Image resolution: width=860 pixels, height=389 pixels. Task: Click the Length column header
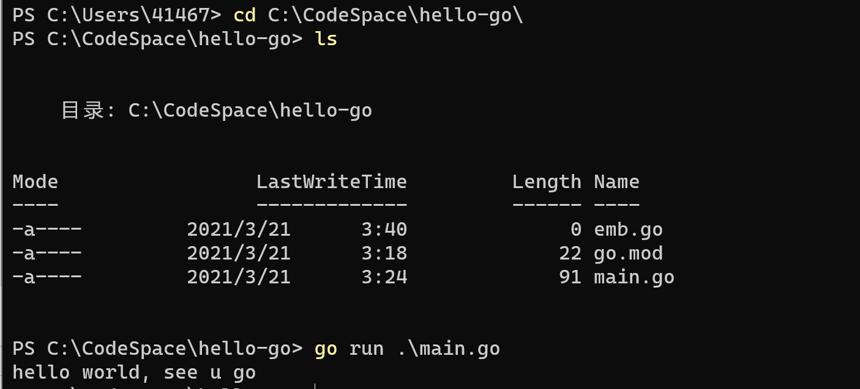(x=547, y=182)
